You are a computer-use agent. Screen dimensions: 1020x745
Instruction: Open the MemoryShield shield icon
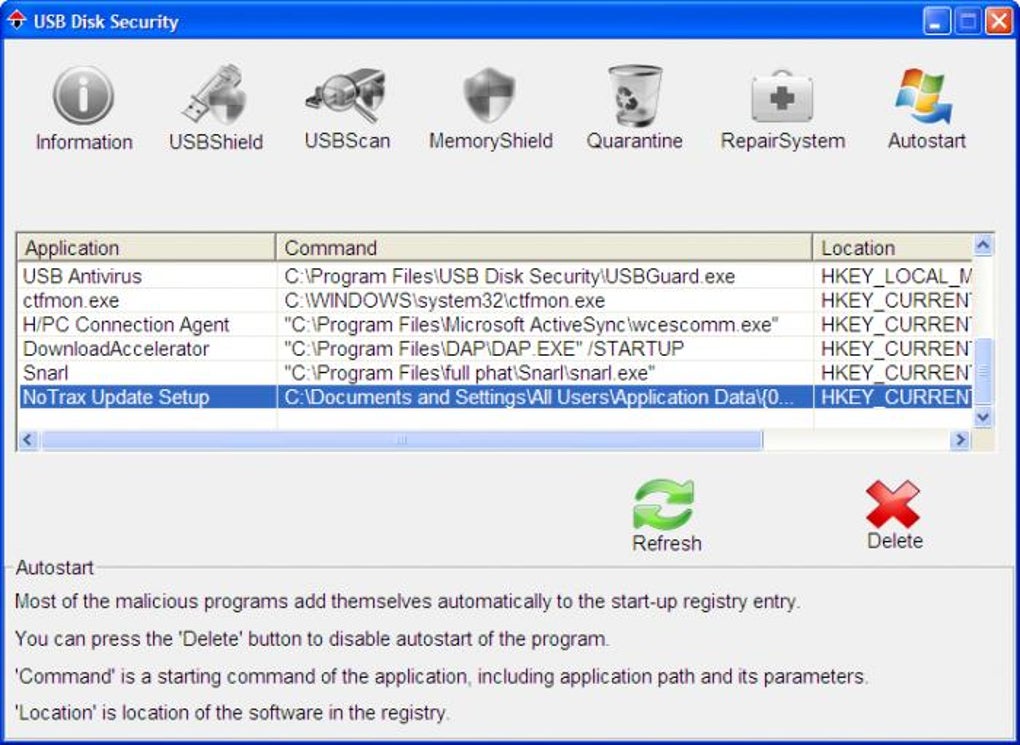tap(490, 96)
